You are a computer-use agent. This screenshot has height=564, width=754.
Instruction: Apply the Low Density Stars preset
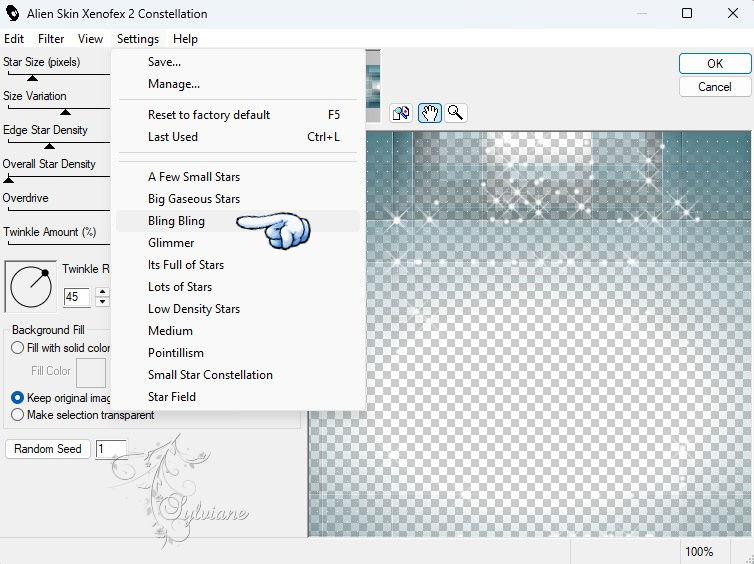click(x=238, y=309)
